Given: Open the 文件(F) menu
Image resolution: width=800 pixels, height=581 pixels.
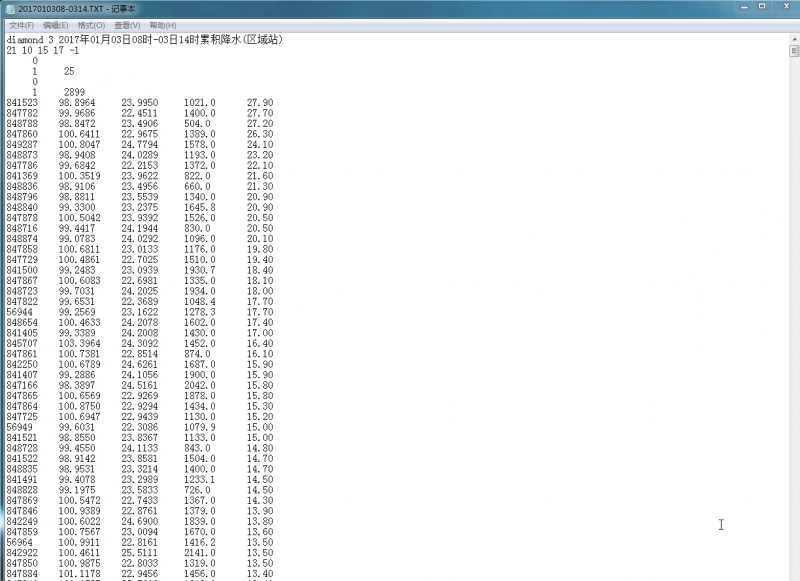Looking at the screenshot, I should [x=21, y=25].
